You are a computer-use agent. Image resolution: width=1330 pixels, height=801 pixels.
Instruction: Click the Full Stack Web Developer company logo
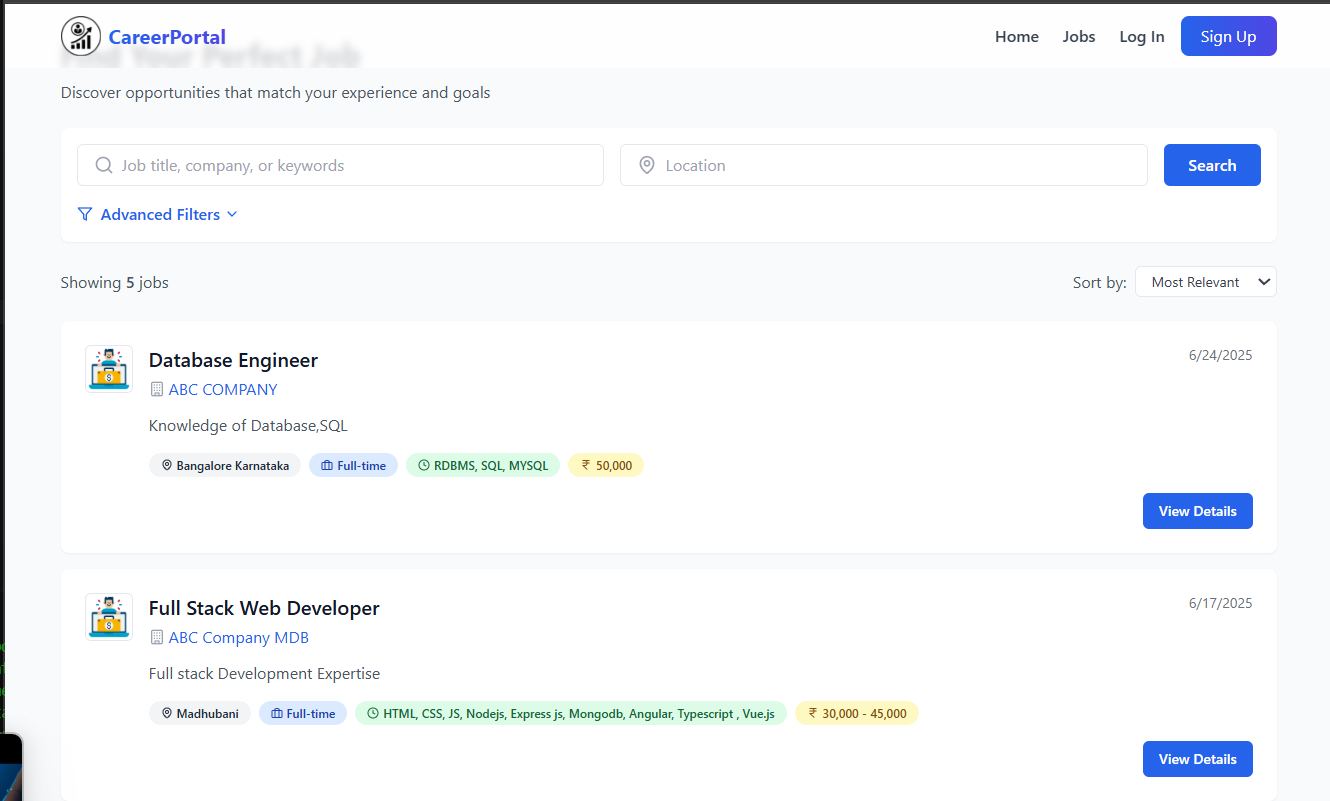(108, 617)
